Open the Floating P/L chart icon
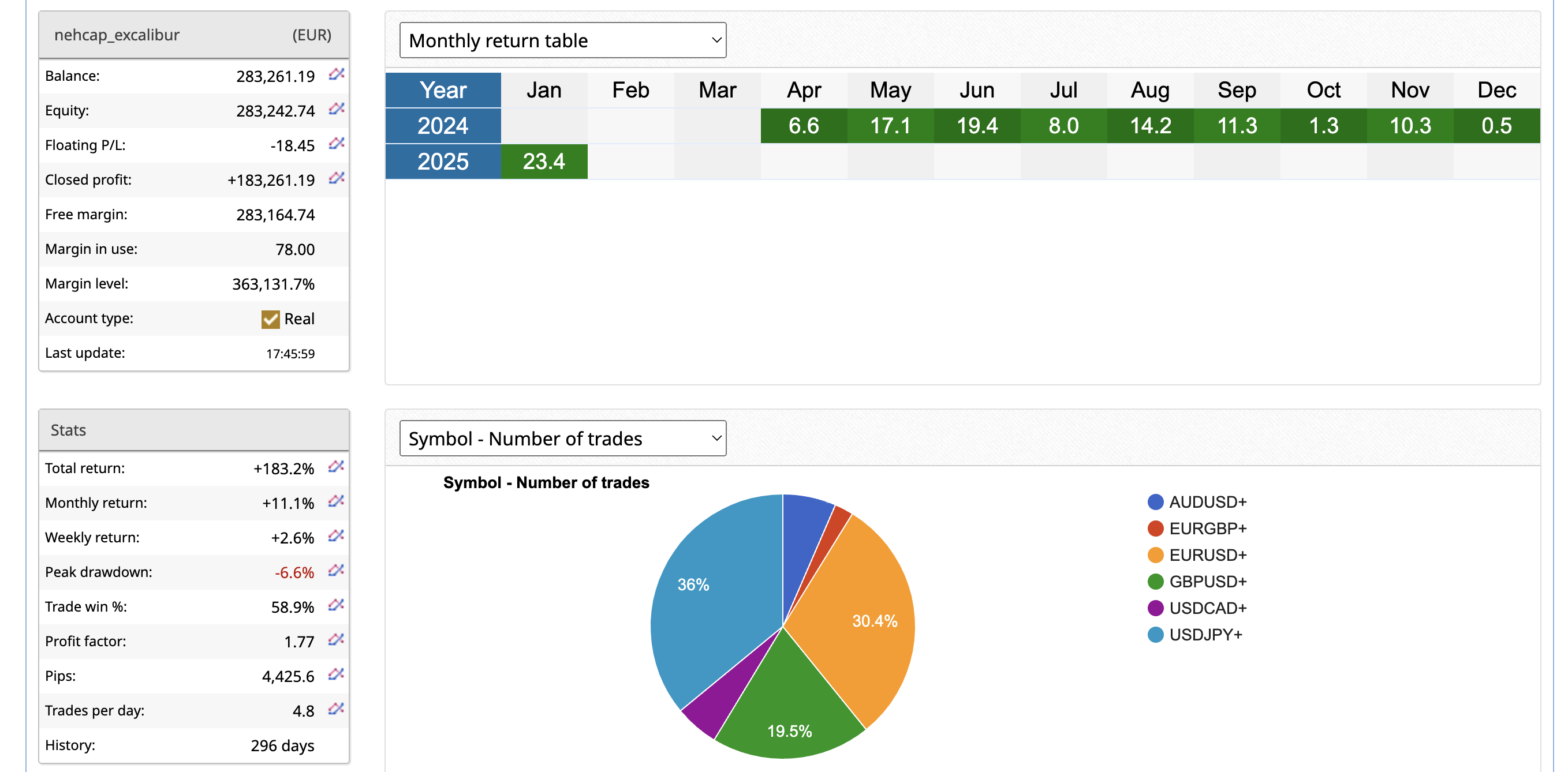Image resolution: width=1568 pixels, height=772 pixels. pos(336,144)
